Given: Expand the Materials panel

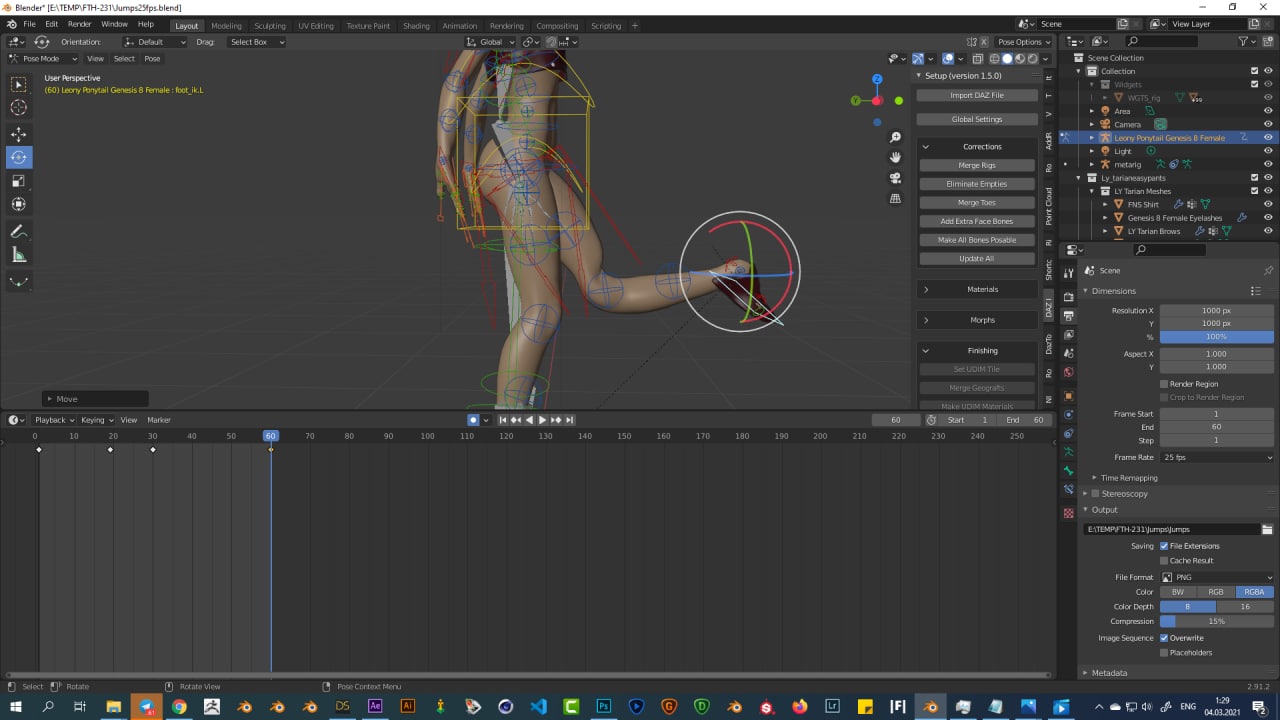Looking at the screenshot, I should [976, 289].
